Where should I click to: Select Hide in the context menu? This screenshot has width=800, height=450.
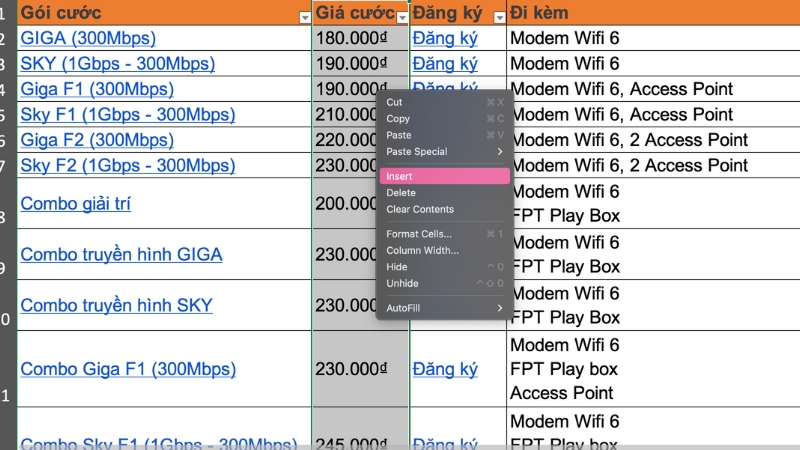[x=396, y=267]
